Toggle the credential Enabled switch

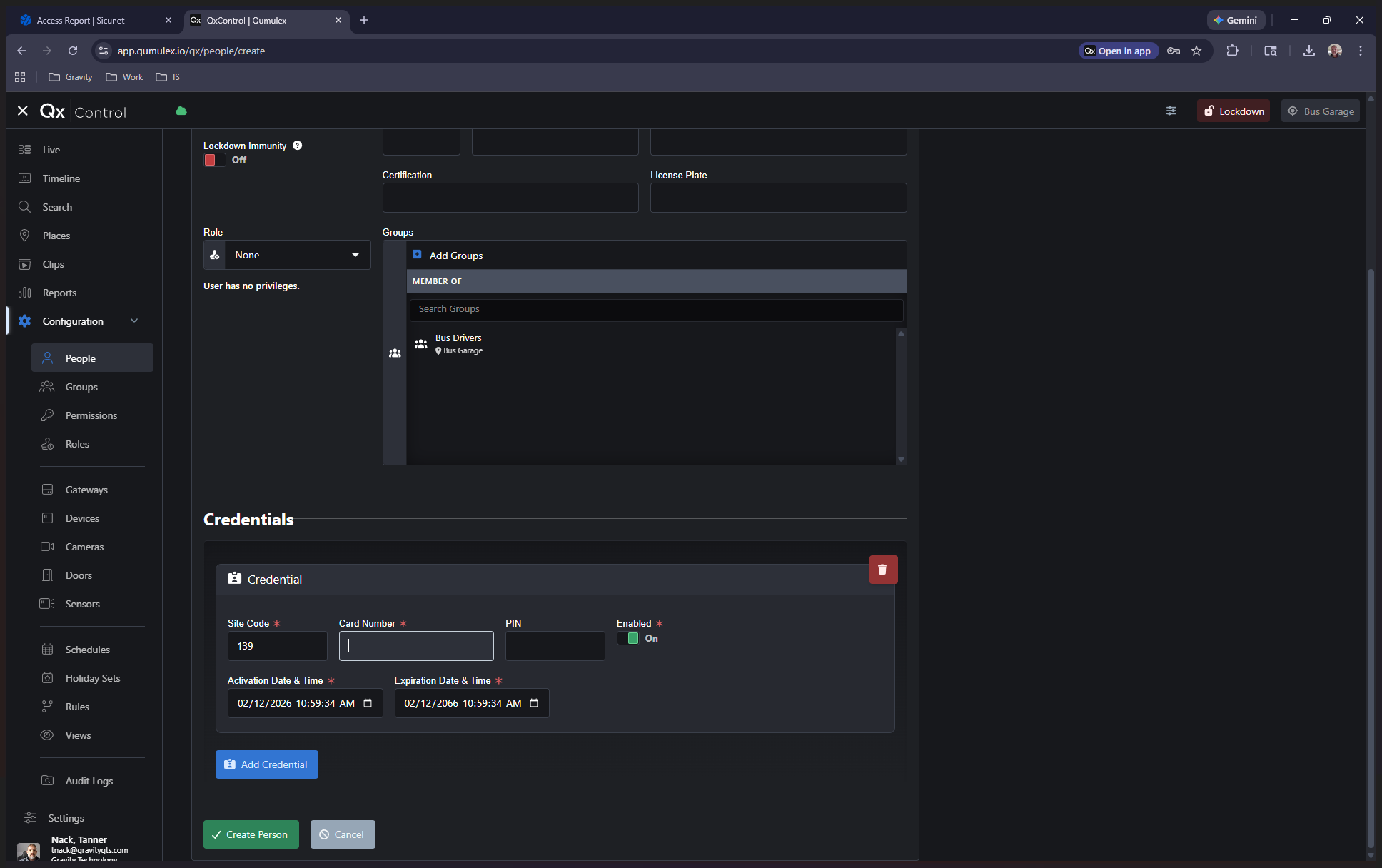(628, 638)
